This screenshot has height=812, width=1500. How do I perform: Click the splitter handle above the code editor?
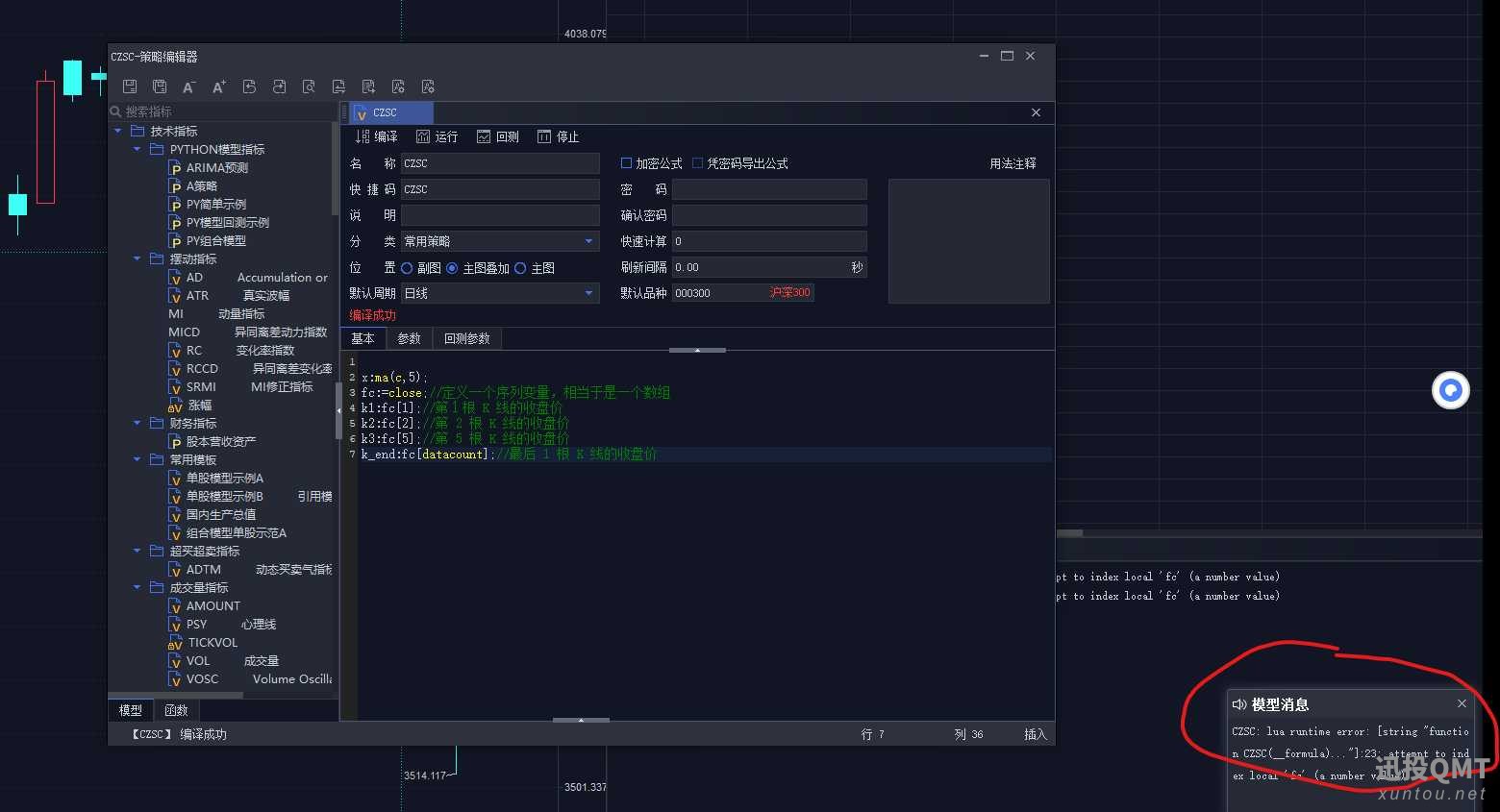pos(697,351)
